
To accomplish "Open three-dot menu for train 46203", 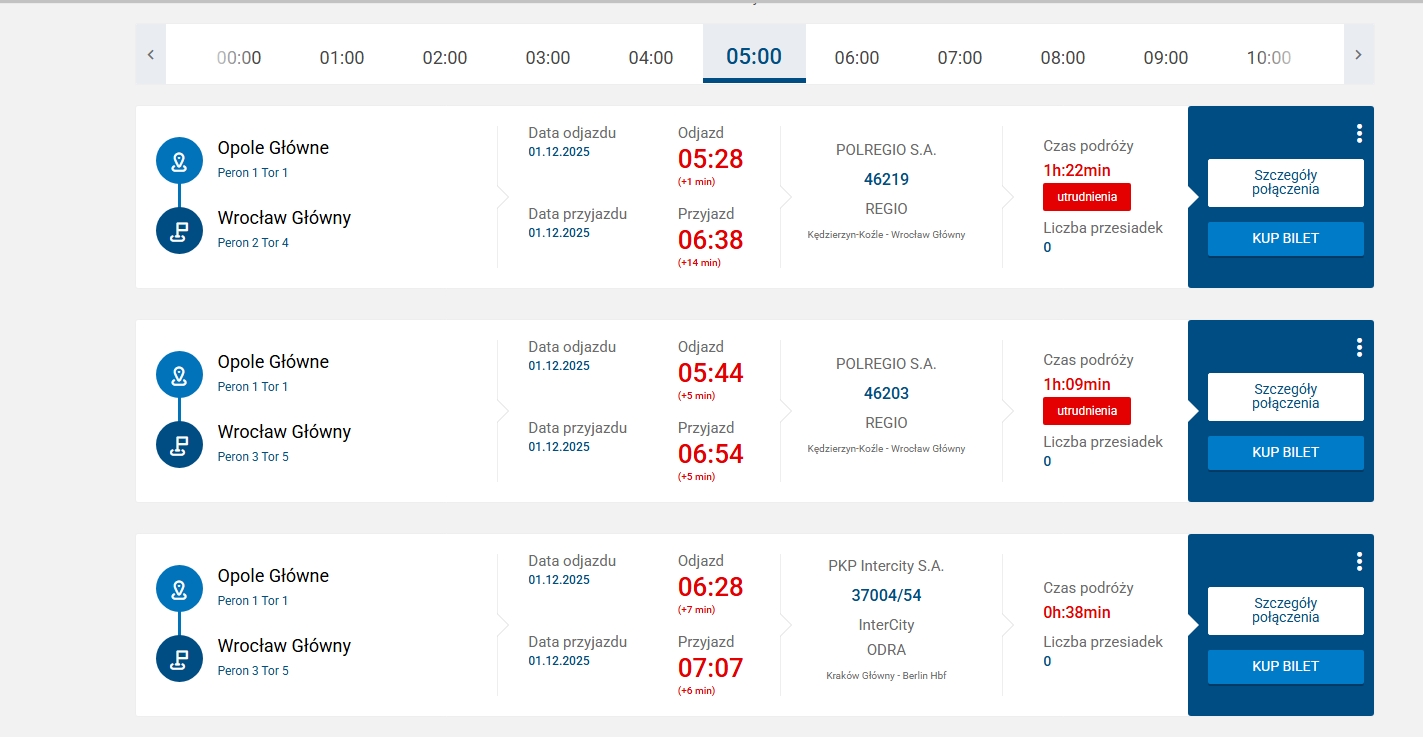I will 1359,347.
